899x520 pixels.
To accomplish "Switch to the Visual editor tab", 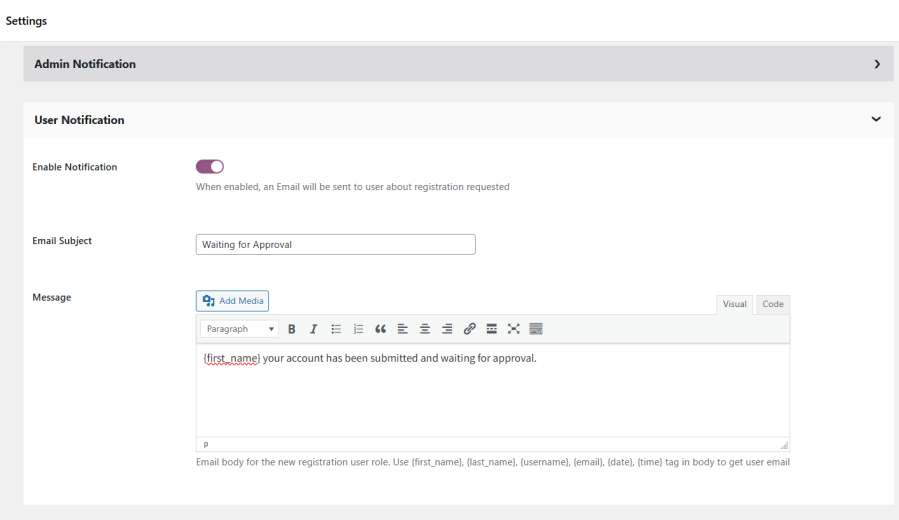I will tap(735, 304).
